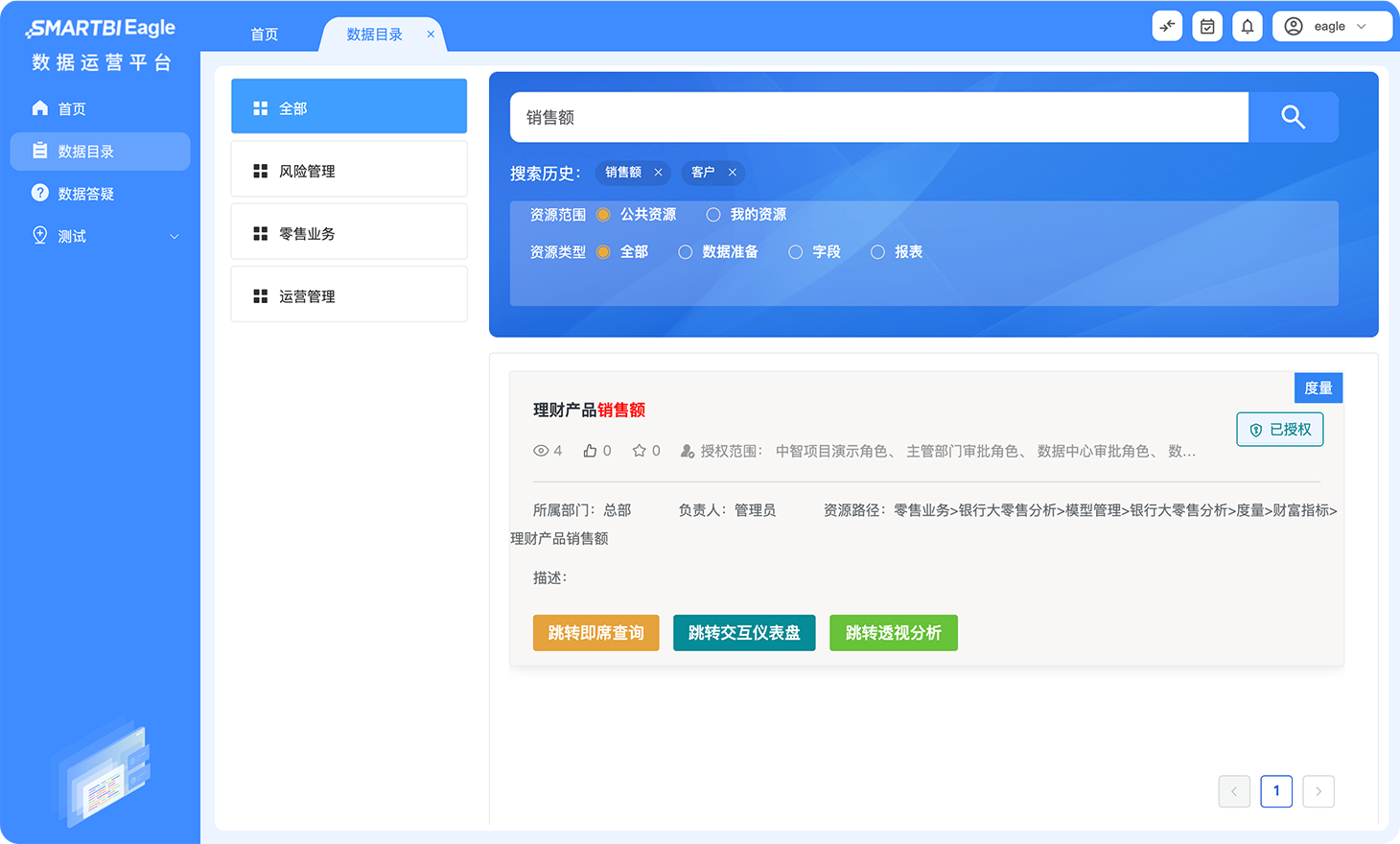Star the 理财产品销售额 result
The width and height of the screenshot is (1400, 844).
[640, 451]
